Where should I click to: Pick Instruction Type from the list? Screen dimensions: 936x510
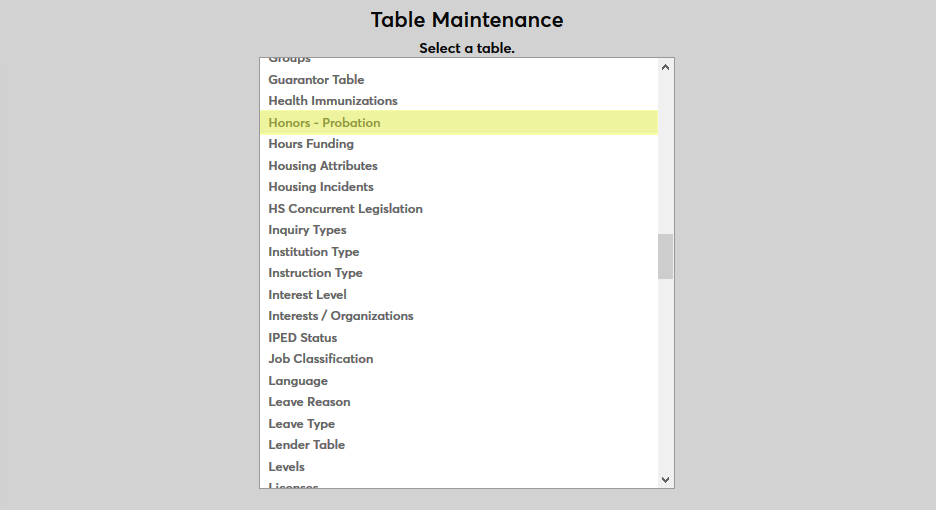315,273
